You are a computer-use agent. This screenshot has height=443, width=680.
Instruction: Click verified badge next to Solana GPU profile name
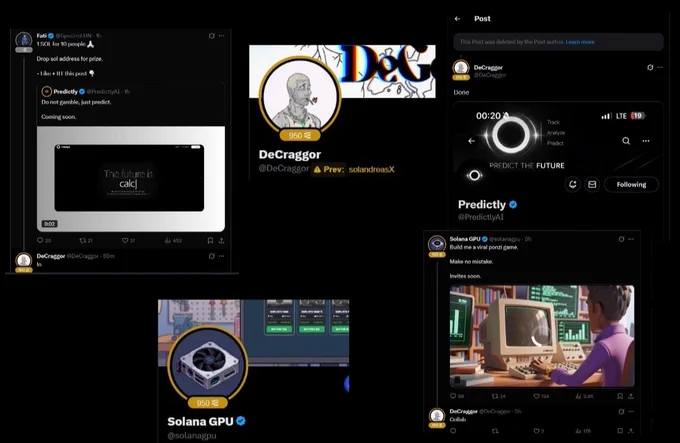pyautogui.click(x=241, y=421)
